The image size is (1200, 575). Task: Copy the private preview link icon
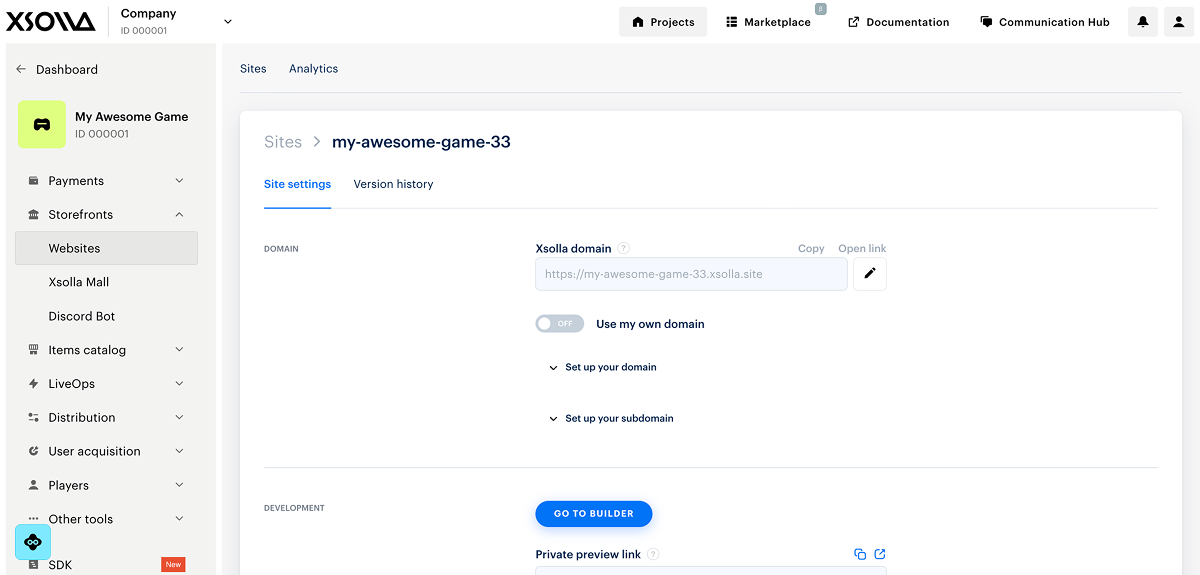pos(860,554)
